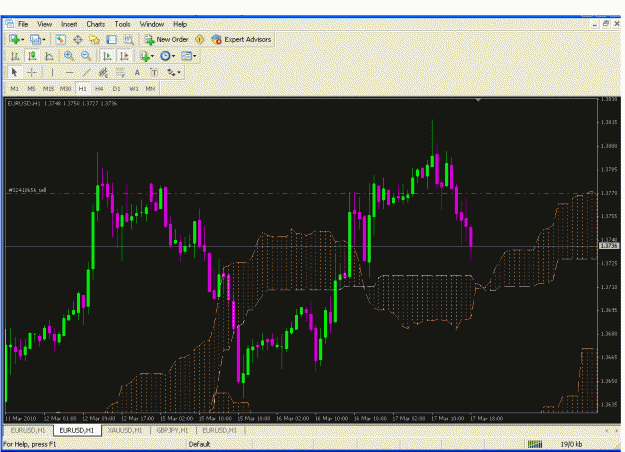Open the File menu
Viewport: 625px width, 452px height.
coord(23,24)
